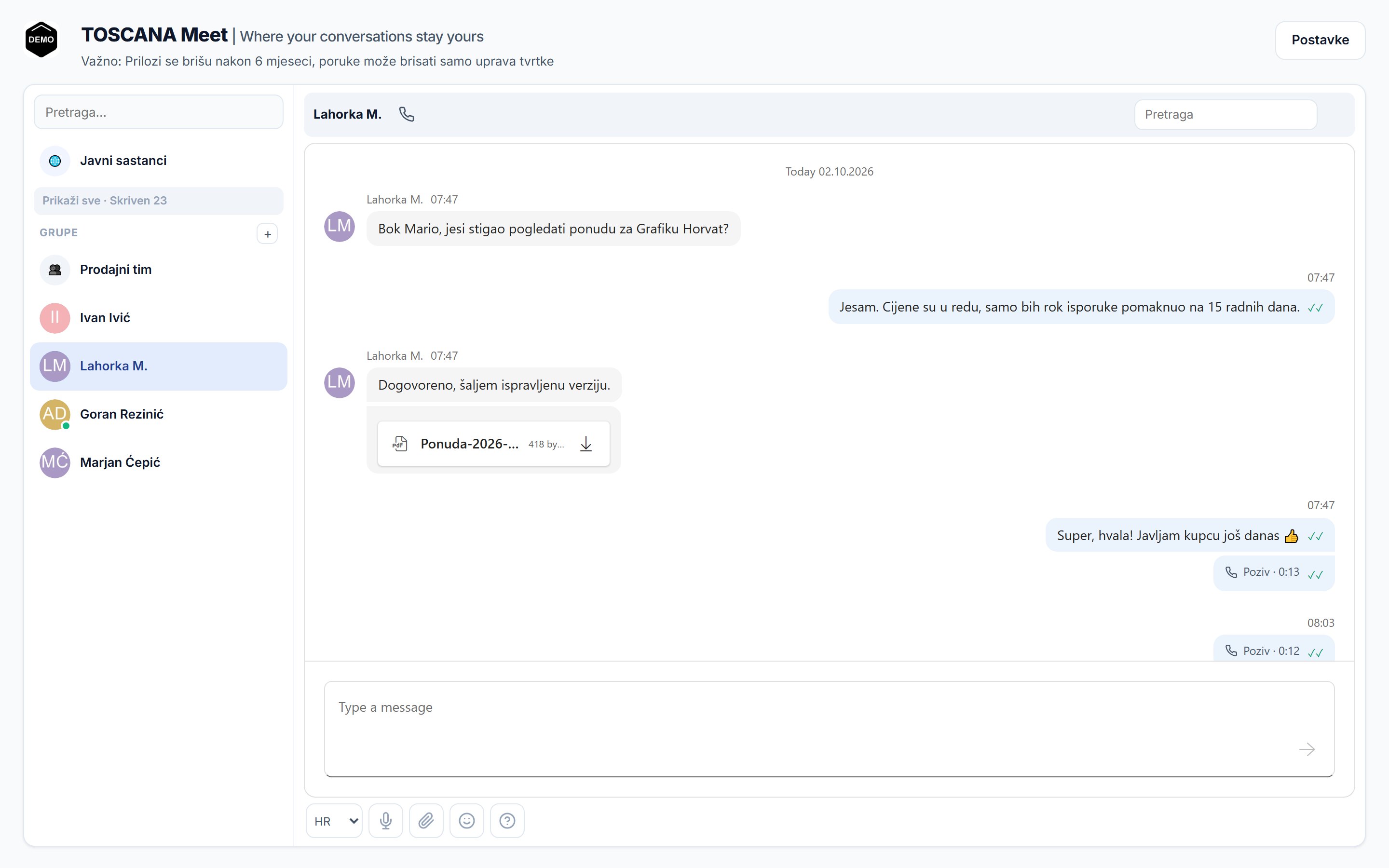
Task: Start a call with Lahorka M. via the phone icon
Action: [x=407, y=114]
